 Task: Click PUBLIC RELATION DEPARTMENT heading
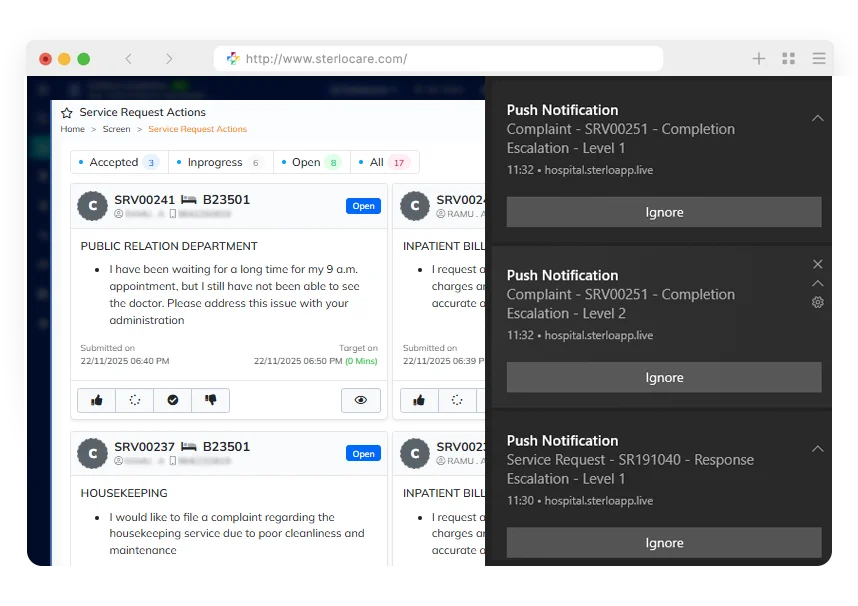coord(169,246)
